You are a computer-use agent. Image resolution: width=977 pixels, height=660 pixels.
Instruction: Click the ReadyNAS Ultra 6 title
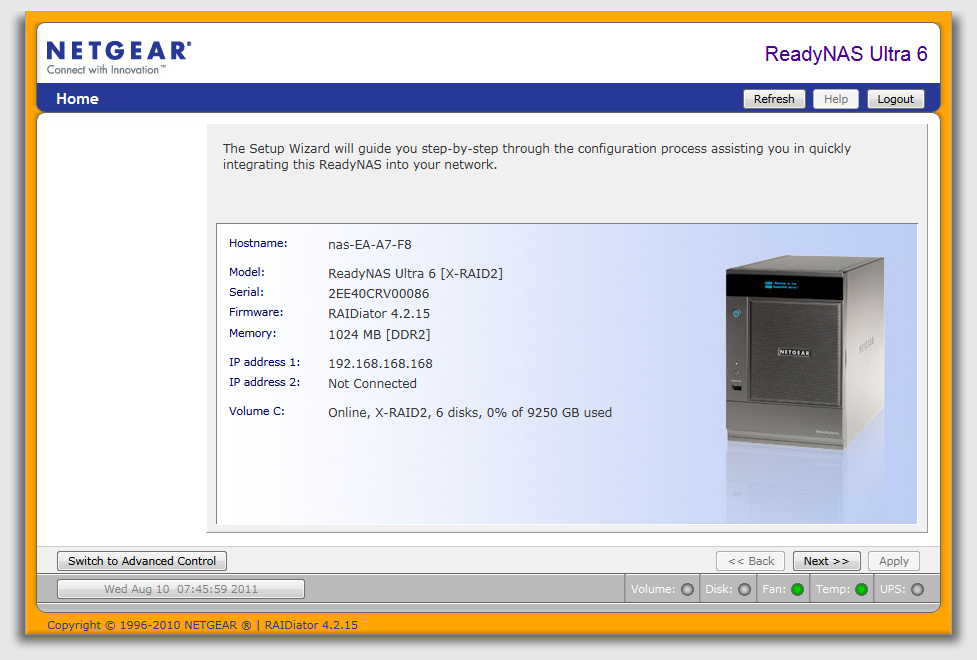tap(846, 54)
